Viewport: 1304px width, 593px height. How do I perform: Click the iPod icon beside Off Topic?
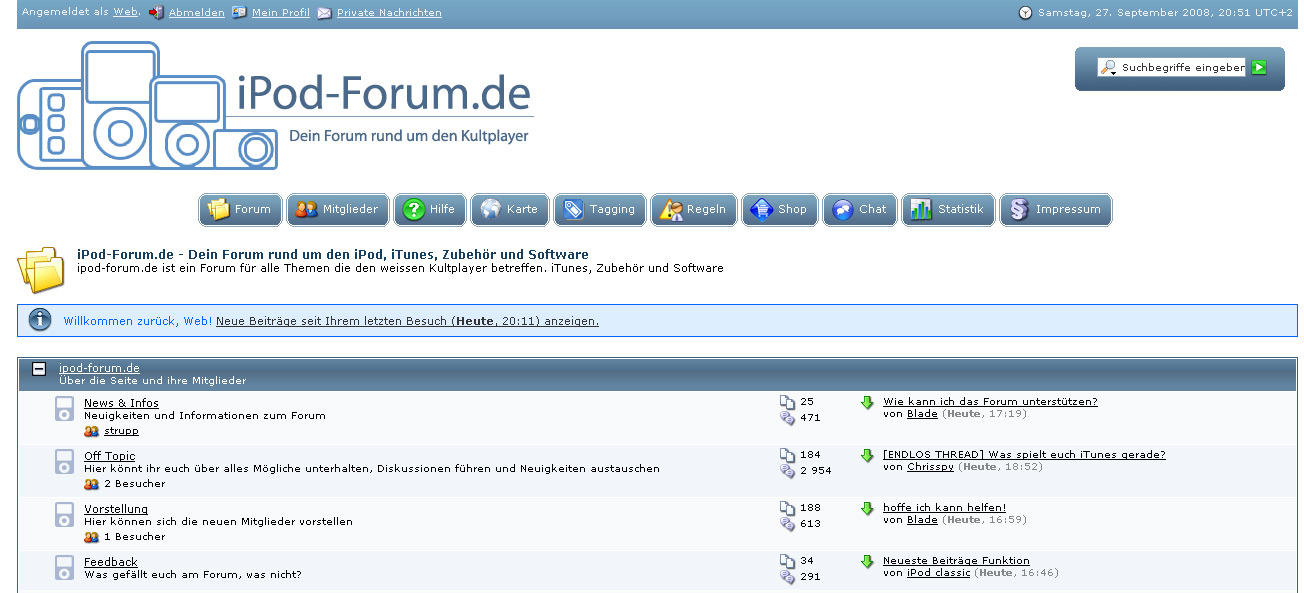[x=64, y=461]
